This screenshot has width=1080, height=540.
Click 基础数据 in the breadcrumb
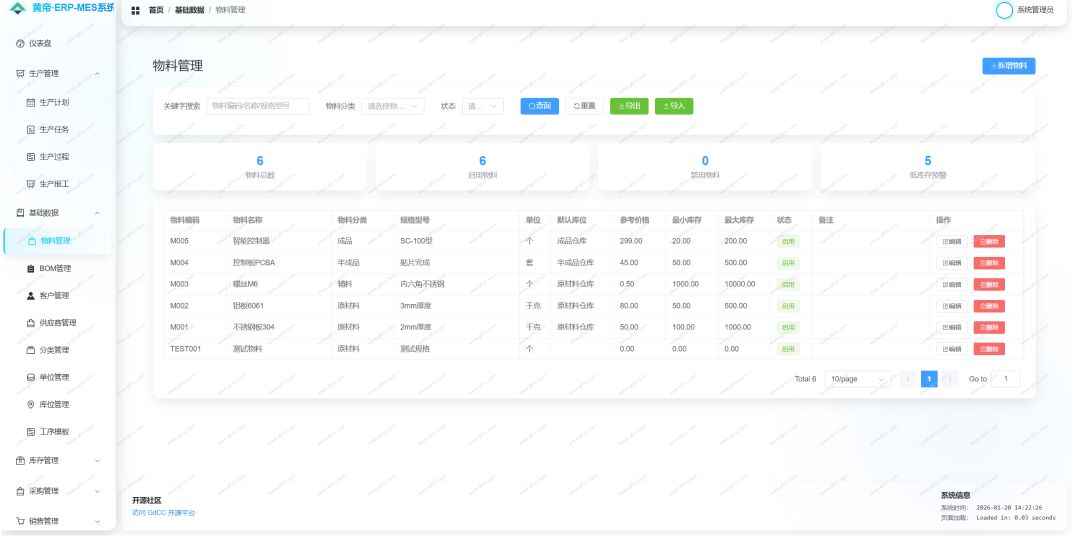[x=189, y=10]
